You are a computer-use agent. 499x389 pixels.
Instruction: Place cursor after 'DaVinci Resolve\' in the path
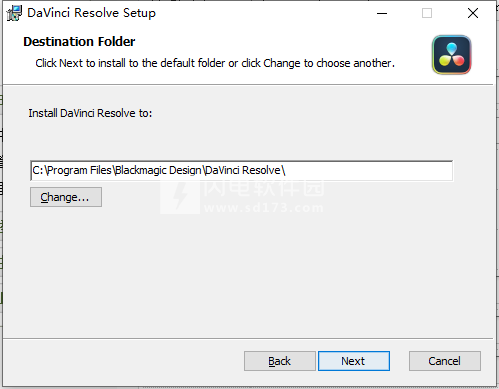286,170
